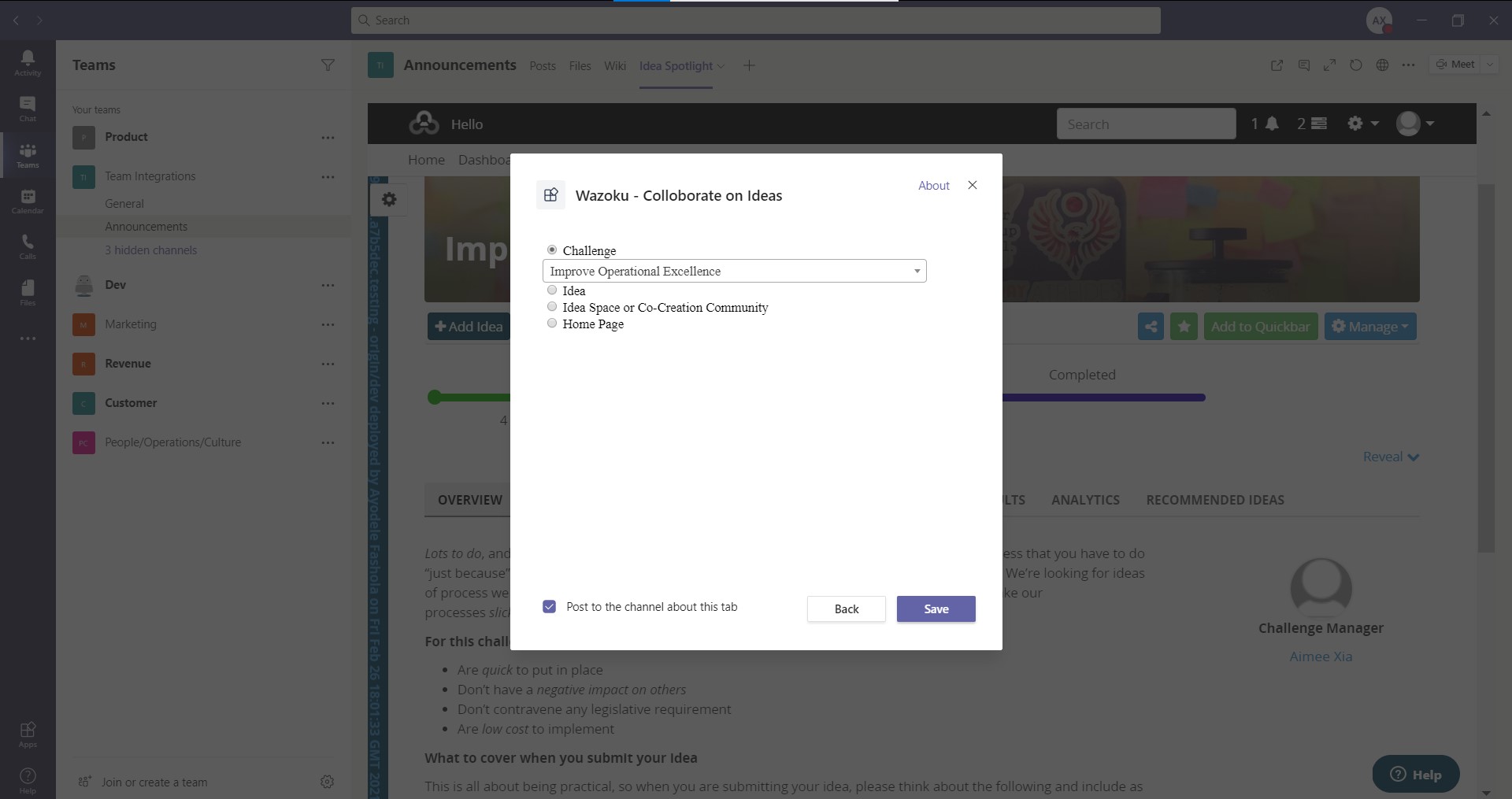Close the Wazoku dialog

tap(973, 185)
